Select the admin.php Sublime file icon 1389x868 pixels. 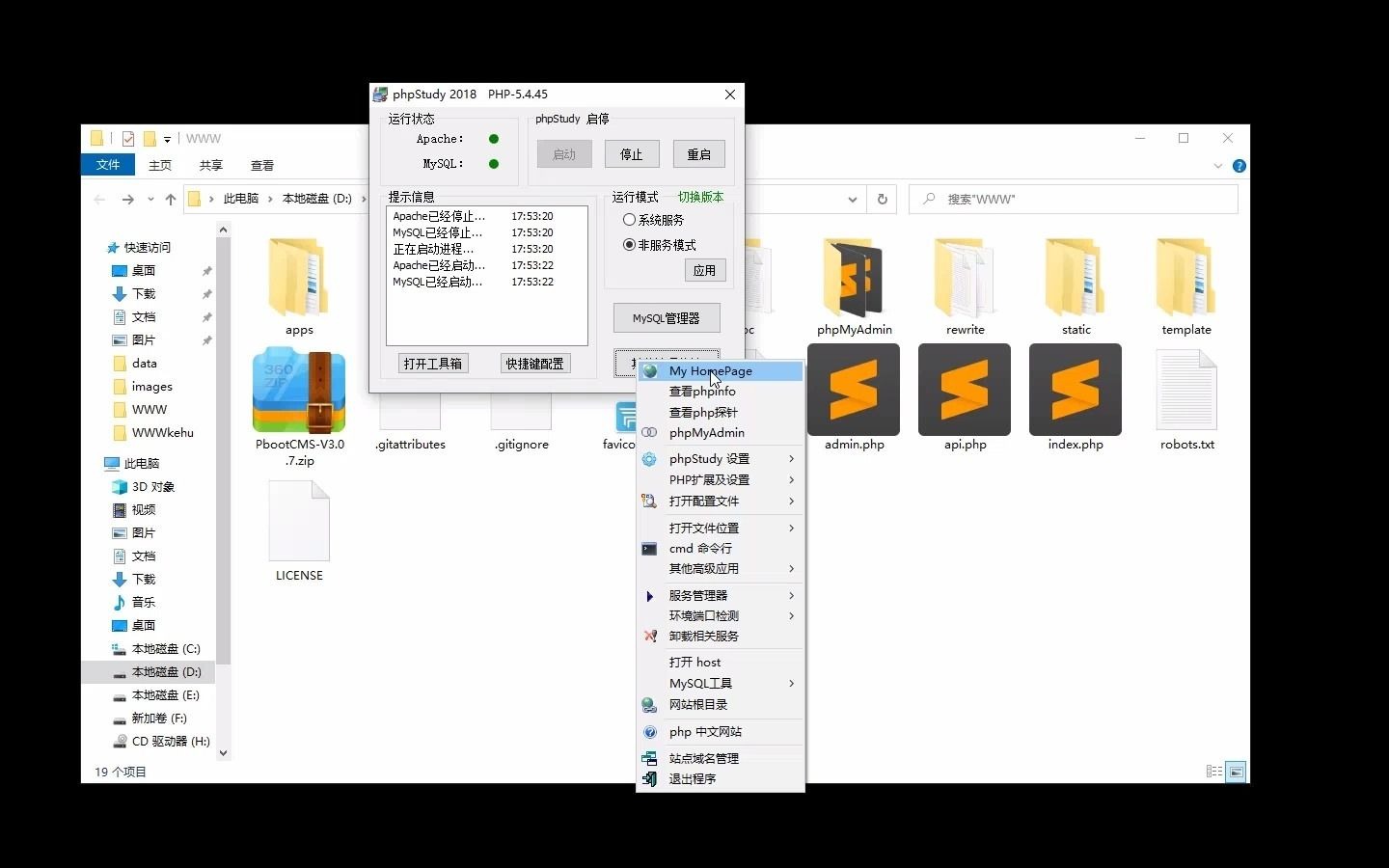[854, 390]
